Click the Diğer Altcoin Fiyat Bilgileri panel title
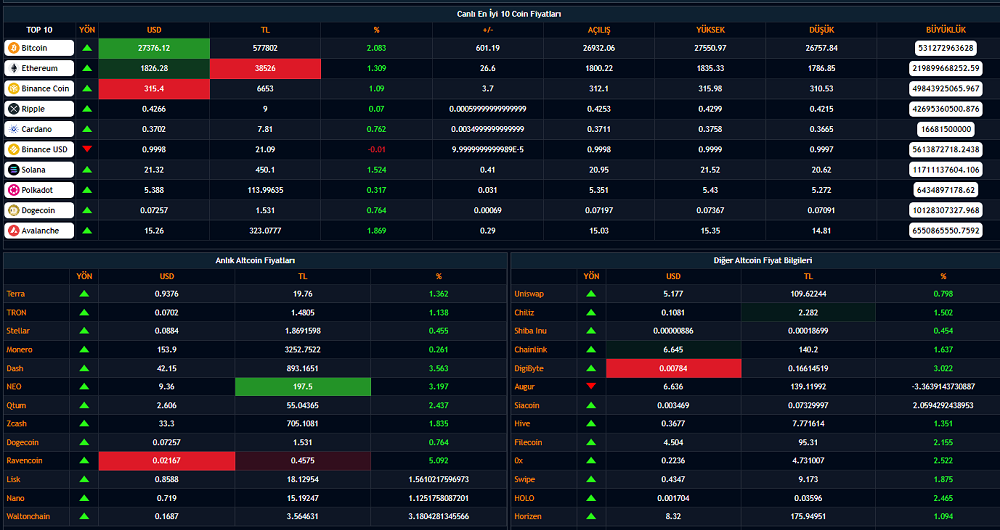Screen dimensions: 1000x530 pos(762,260)
